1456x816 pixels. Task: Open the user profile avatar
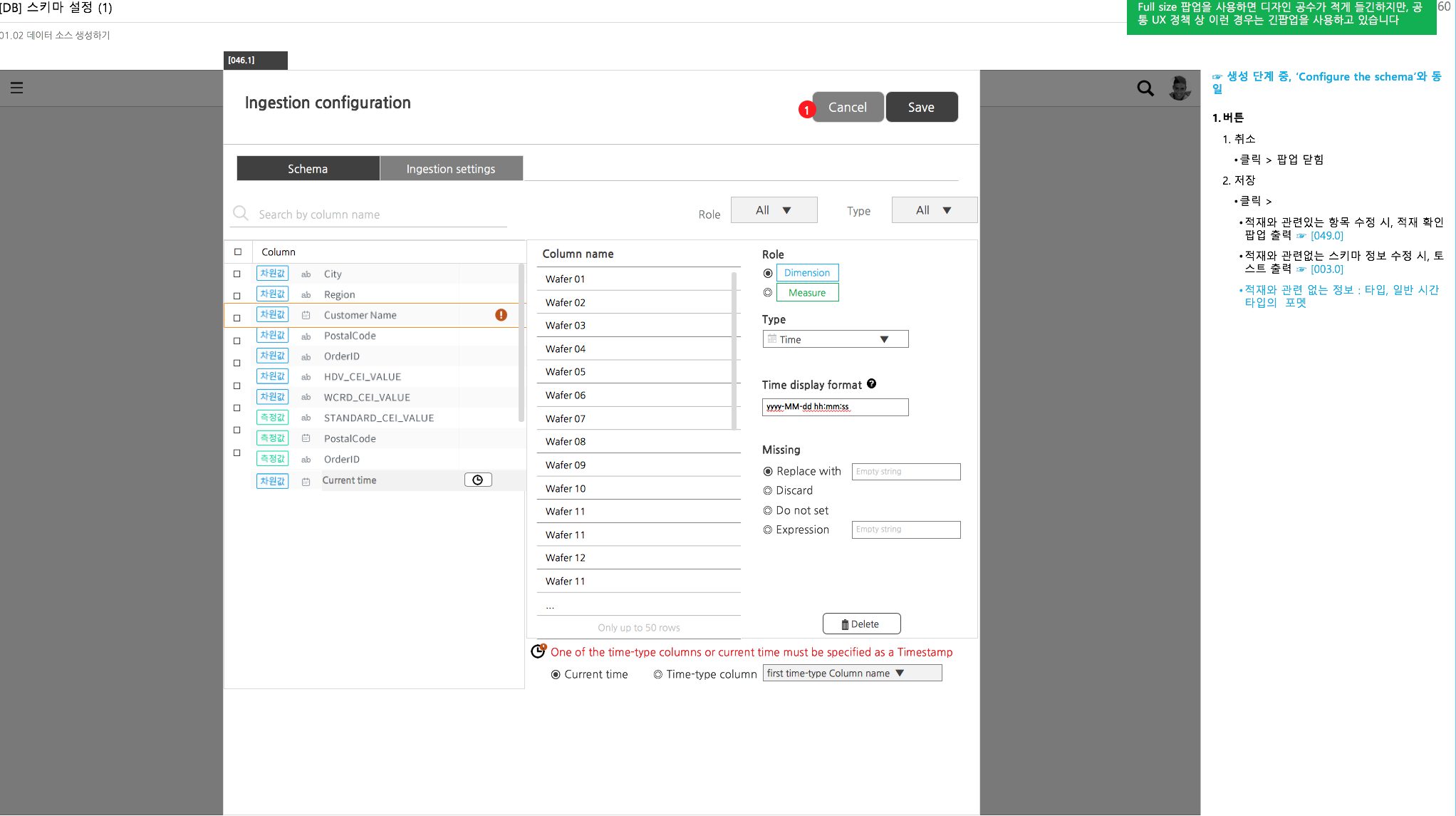[1180, 88]
